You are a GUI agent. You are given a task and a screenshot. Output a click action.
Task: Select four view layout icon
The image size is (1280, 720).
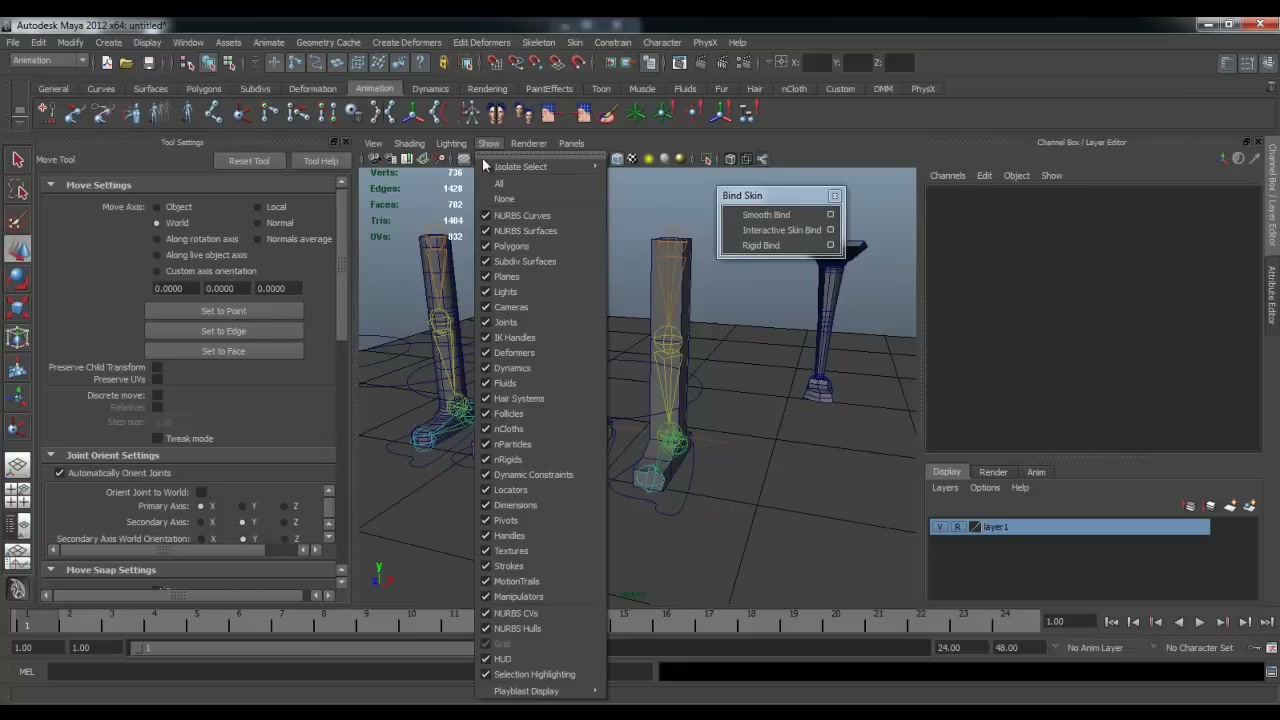coord(17,495)
